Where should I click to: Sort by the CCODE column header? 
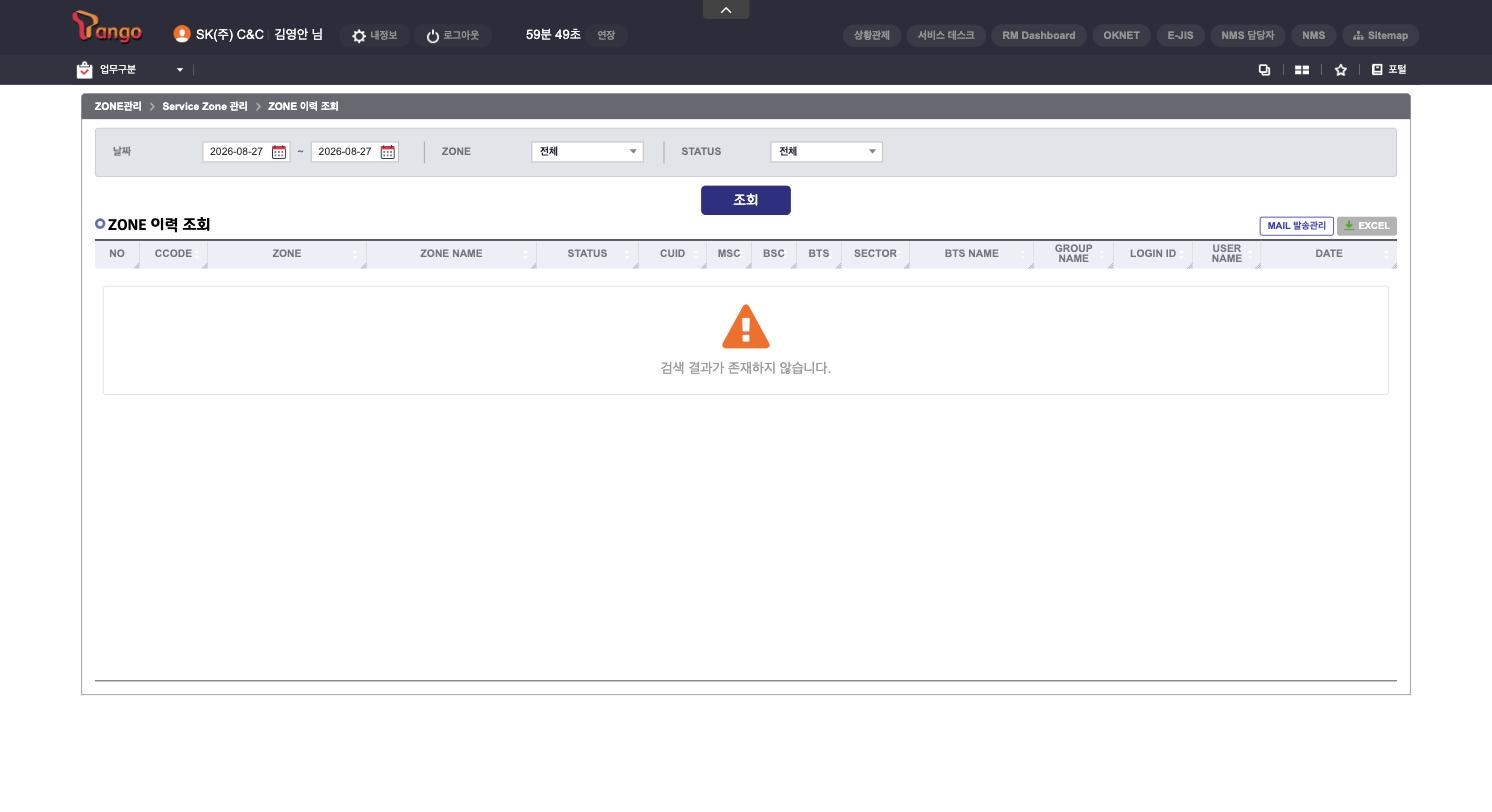173,254
